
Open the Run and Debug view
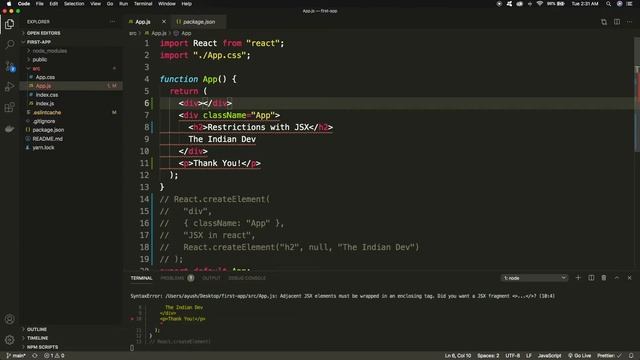click(9, 87)
